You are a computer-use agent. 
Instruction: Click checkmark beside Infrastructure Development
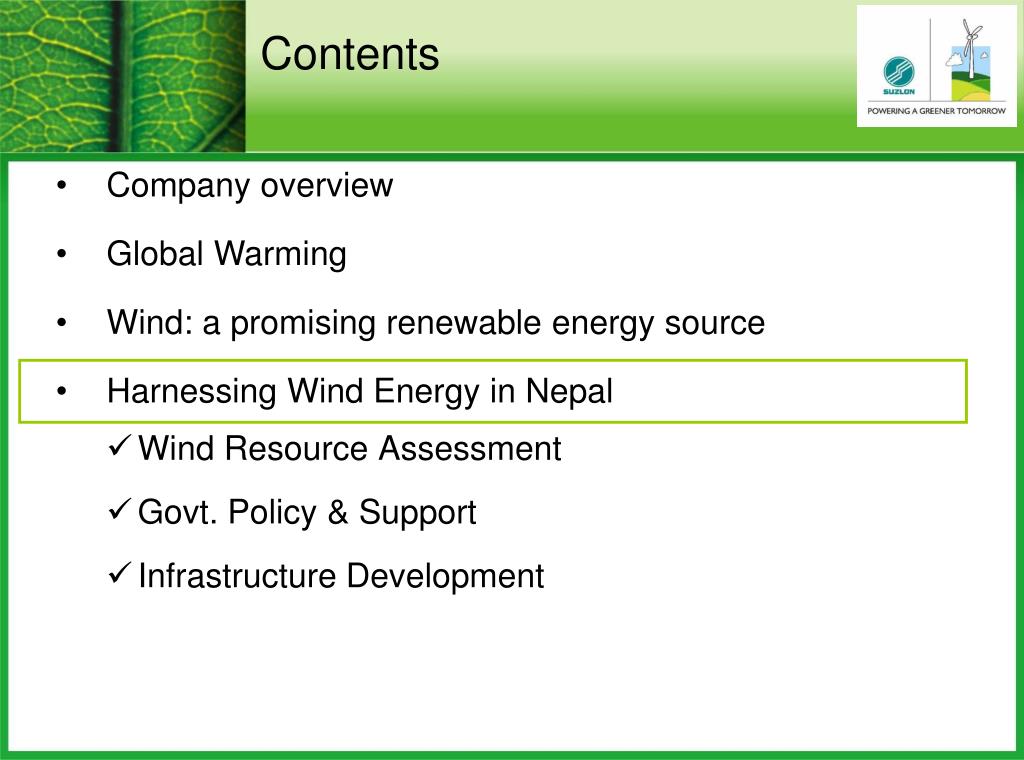[x=120, y=573]
